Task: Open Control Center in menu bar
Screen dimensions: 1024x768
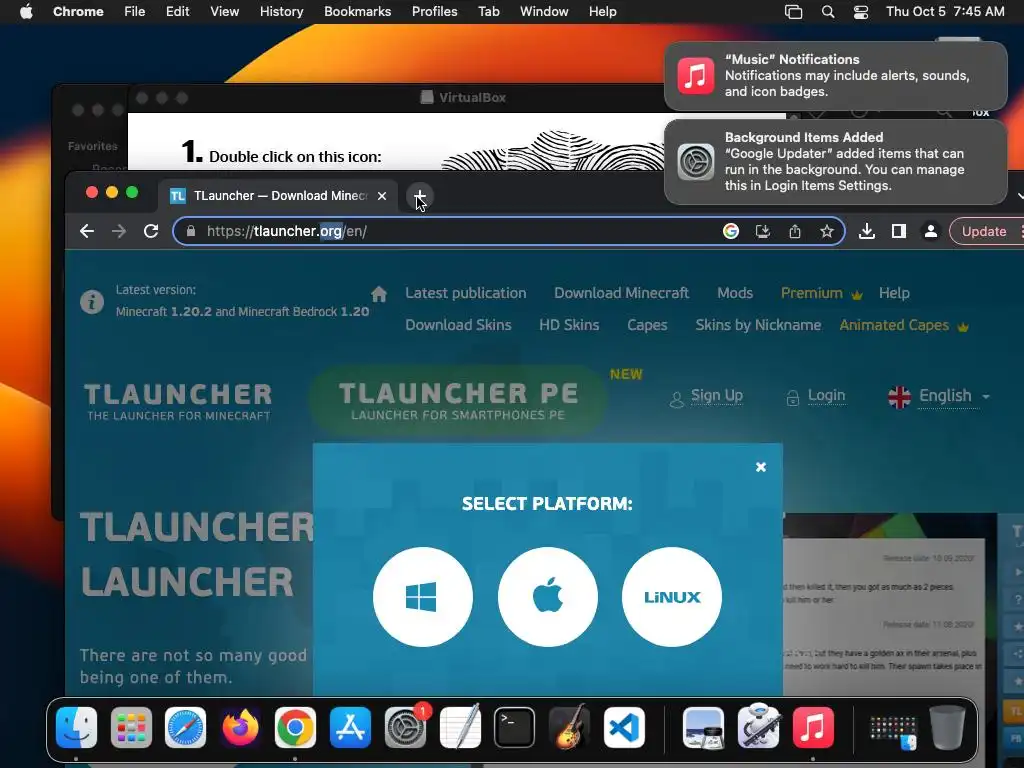Action: click(861, 12)
